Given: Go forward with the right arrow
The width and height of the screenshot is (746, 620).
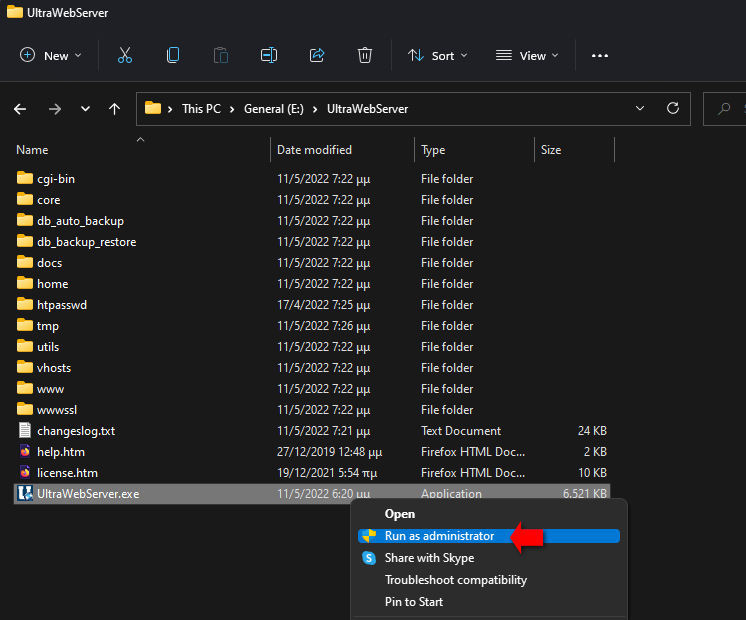Looking at the screenshot, I should 55,109.
